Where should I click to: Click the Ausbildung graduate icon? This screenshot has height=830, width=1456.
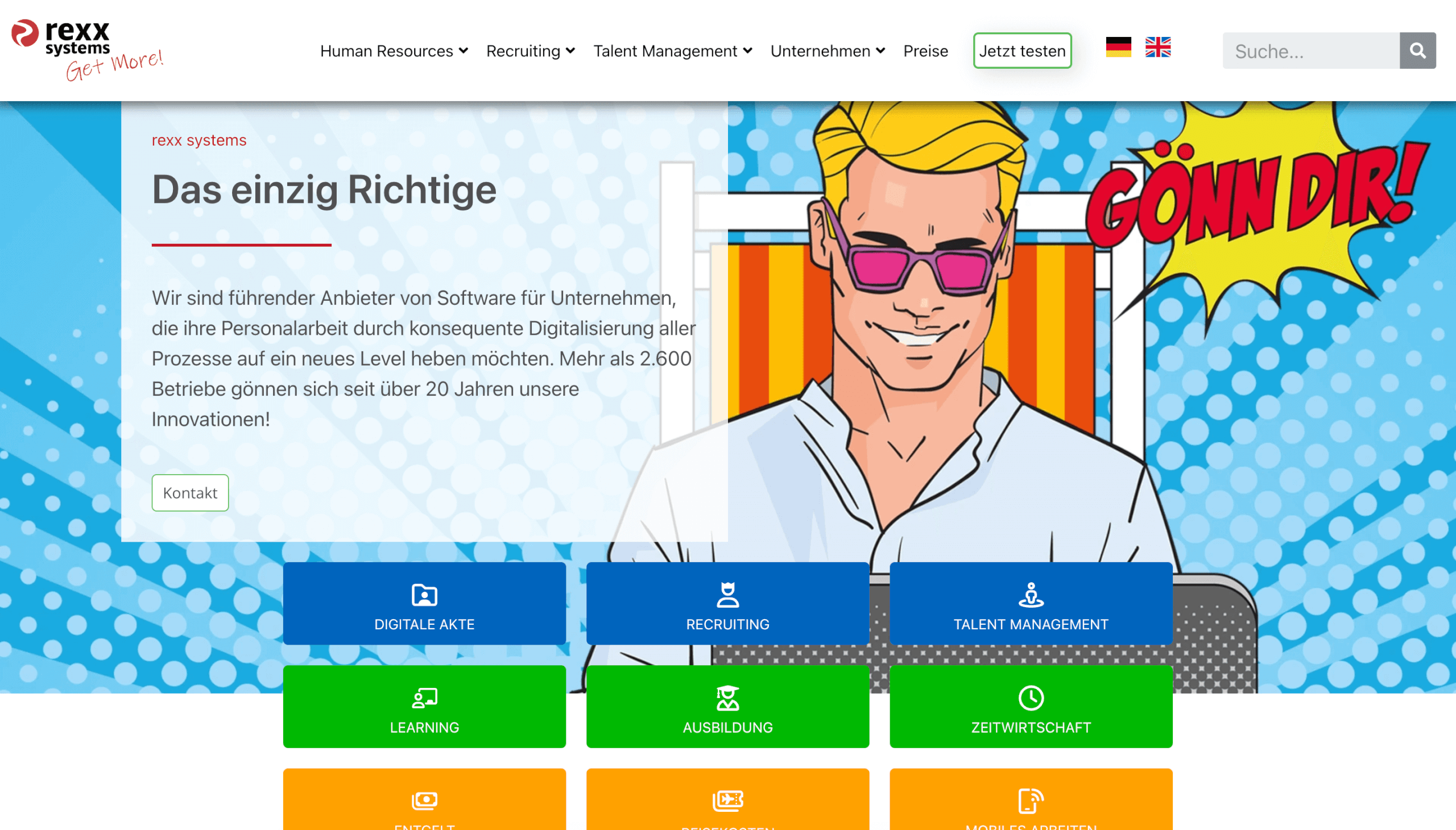point(727,698)
